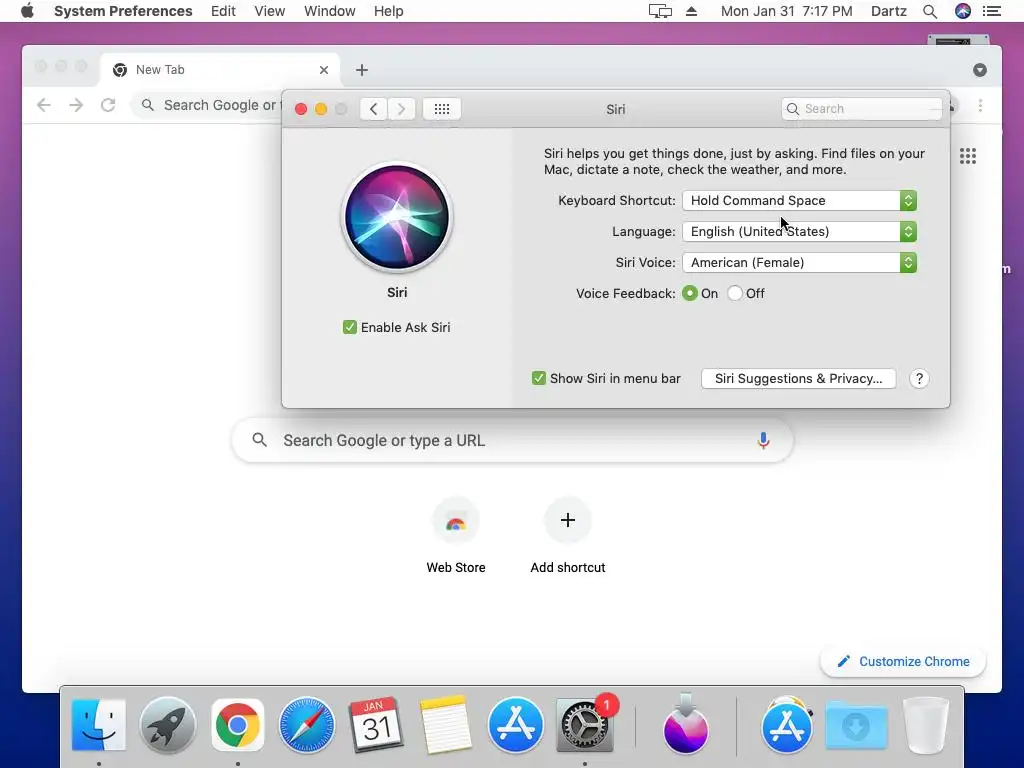1024x768 pixels.
Task: Open the Downloads folder in the Dock
Action: (x=856, y=725)
